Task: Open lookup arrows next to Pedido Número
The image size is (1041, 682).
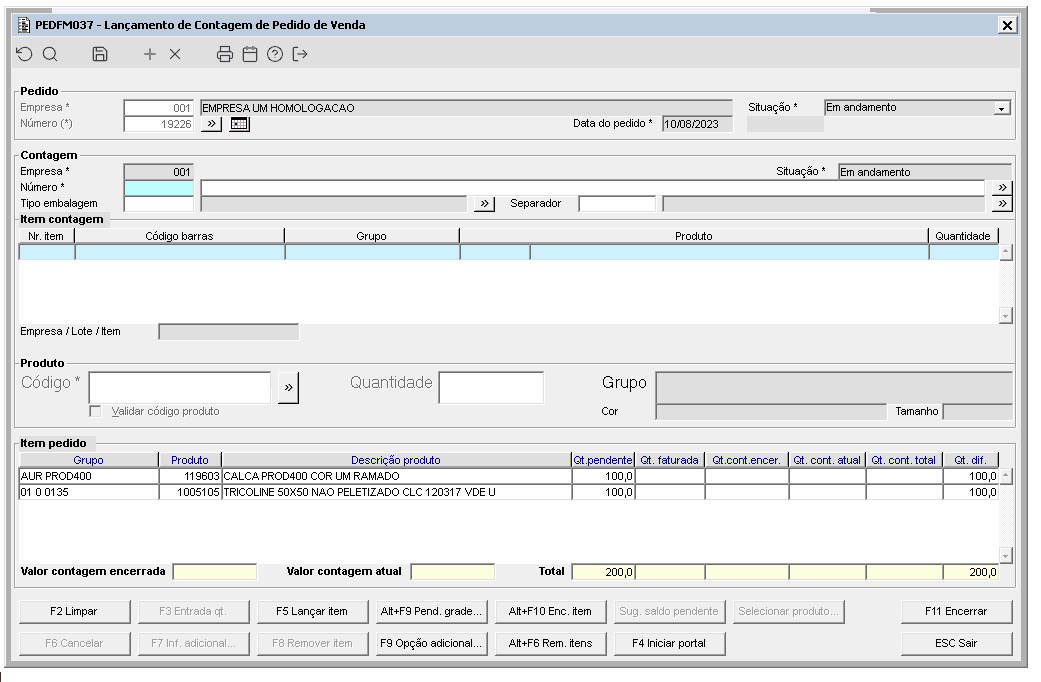Action: [211, 124]
